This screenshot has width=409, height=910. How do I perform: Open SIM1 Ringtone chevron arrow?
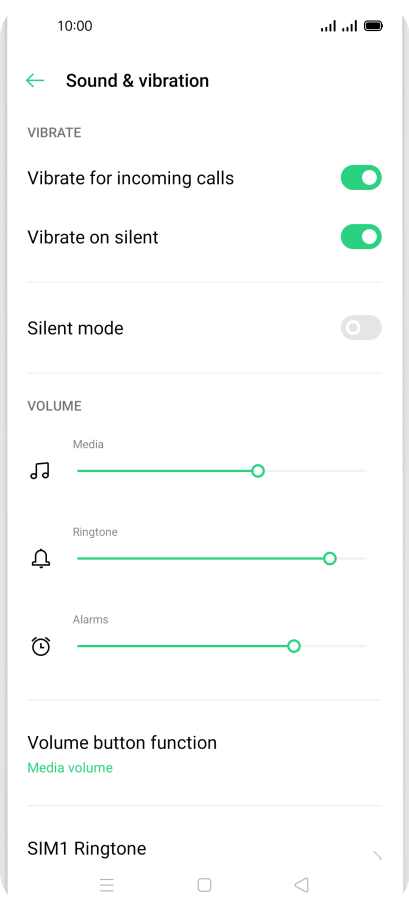click(x=377, y=855)
